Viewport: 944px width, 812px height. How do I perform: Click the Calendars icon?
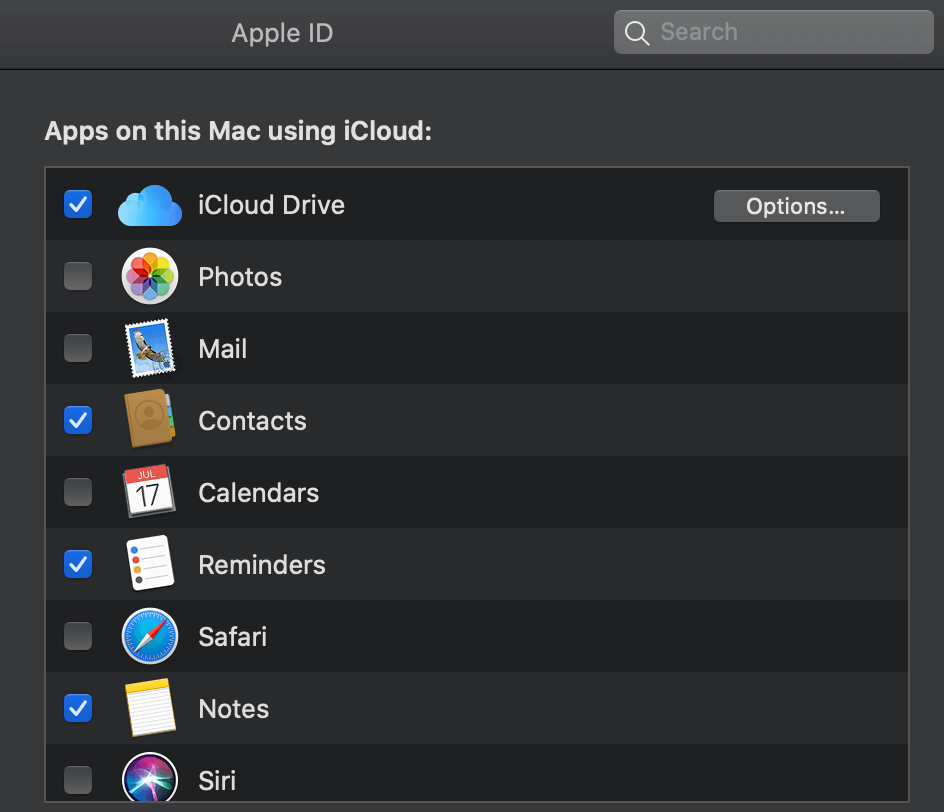click(149, 491)
